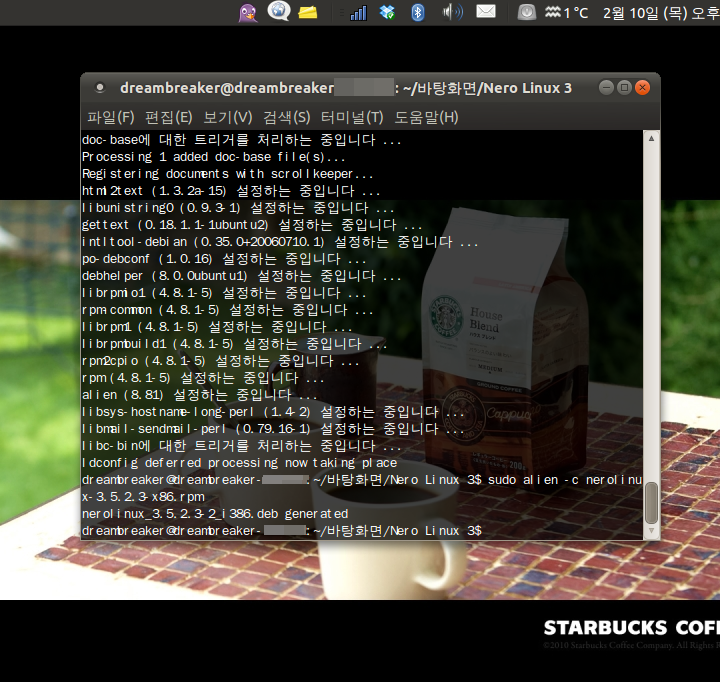This screenshot has height=682, width=720.
Task: Open the 파일(F) menu in terminal
Action: pos(111,118)
